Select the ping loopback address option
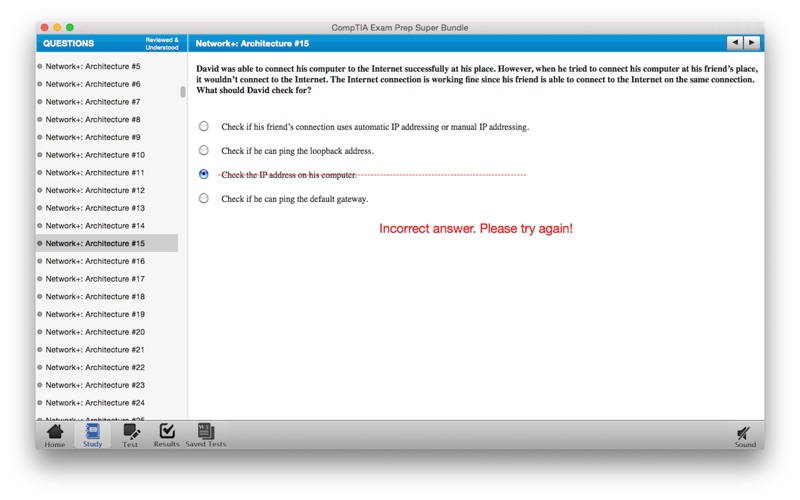Screen dimensions: 800x500 coord(204,151)
